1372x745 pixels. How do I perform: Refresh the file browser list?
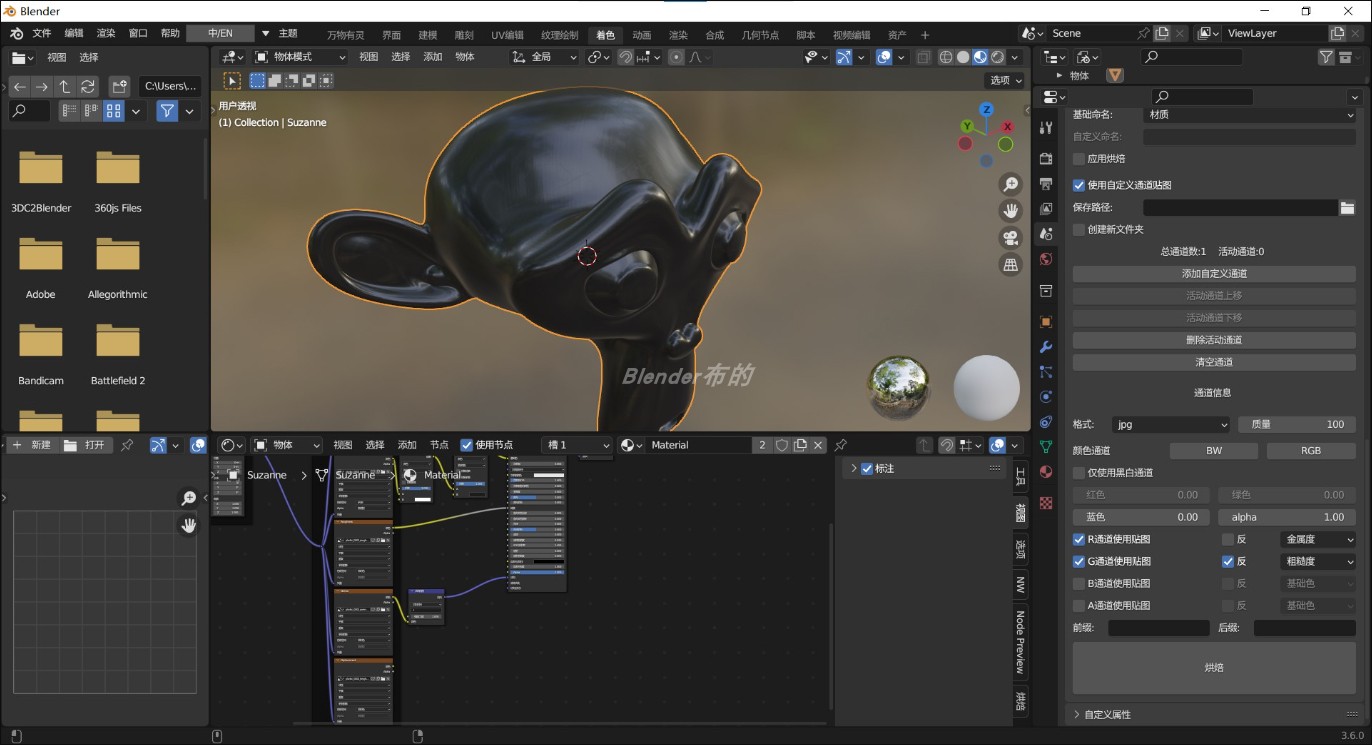point(88,87)
